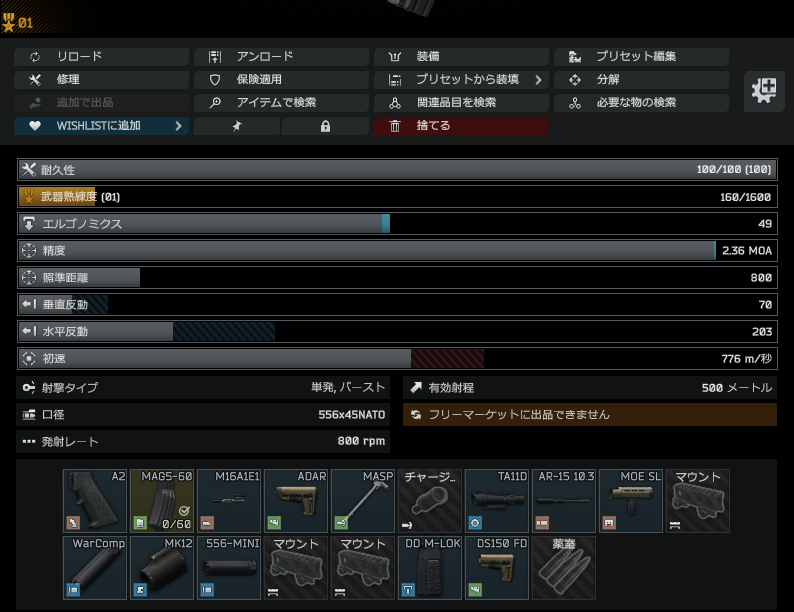Select the WarComp muzzle device slot
Image resolution: width=794 pixels, height=612 pixels.
[x=95, y=568]
